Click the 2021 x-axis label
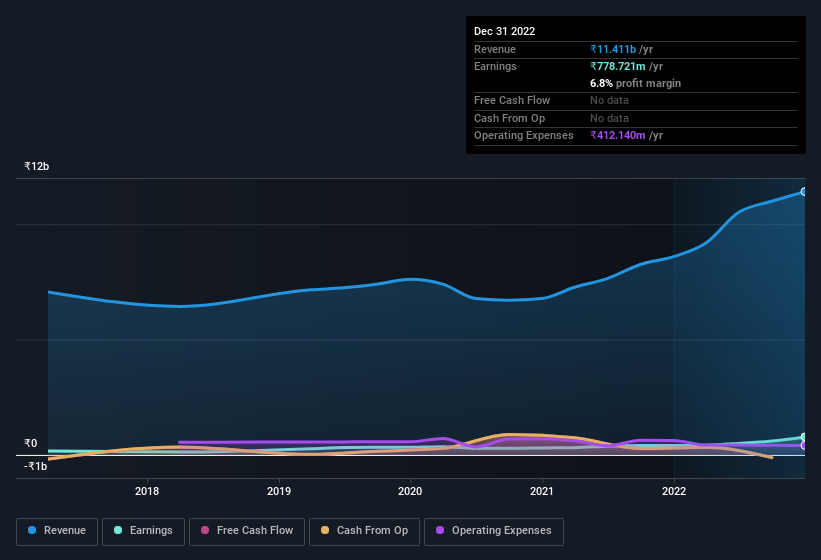The image size is (821, 560). pos(541,491)
